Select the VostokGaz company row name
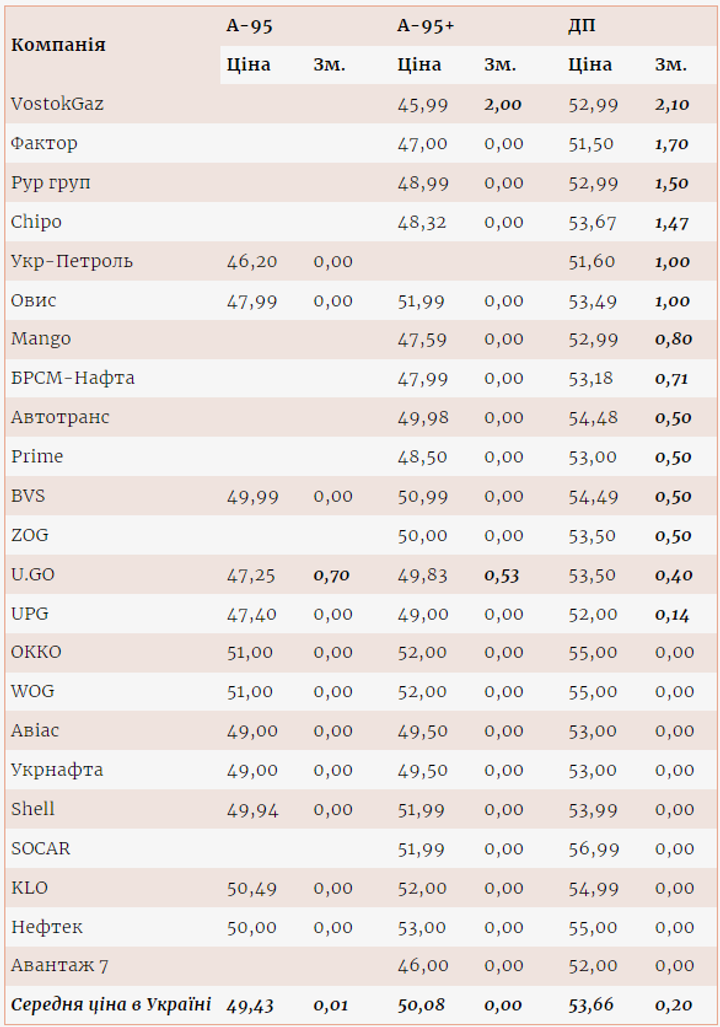This screenshot has width=720, height=1027. click(x=57, y=104)
